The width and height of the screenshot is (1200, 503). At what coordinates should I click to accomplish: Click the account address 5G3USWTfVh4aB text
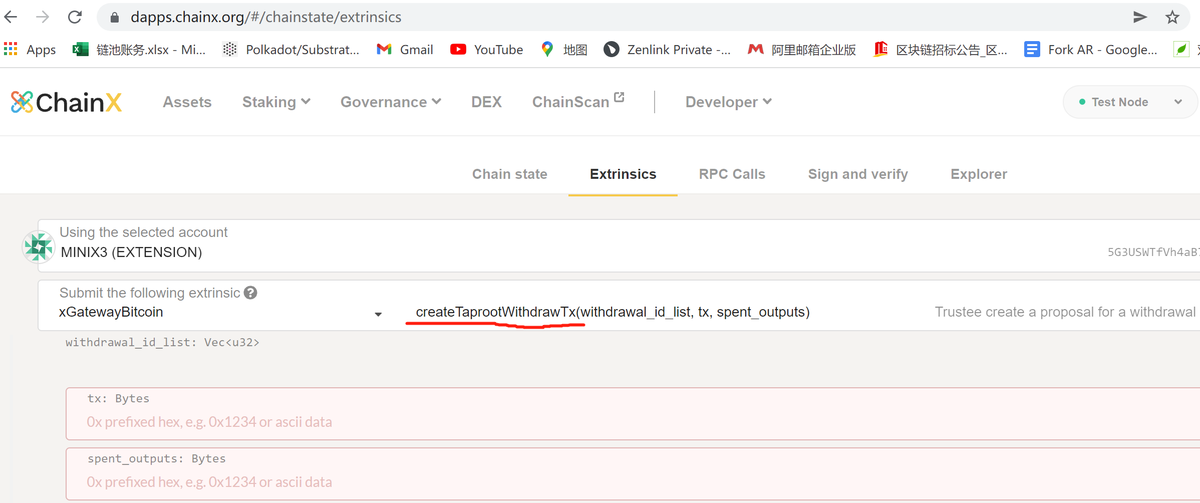tap(1153, 253)
